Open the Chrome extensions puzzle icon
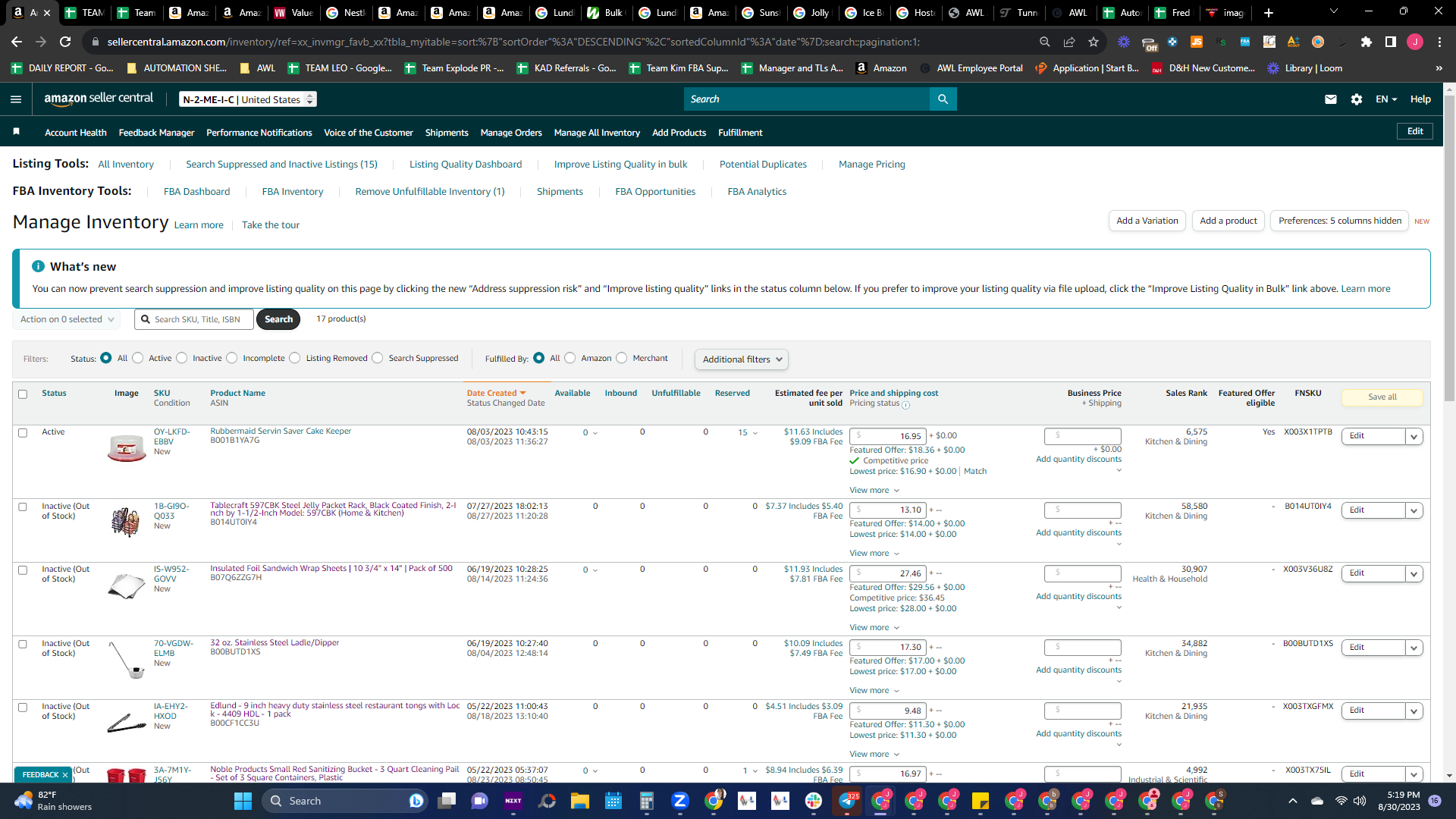 point(1366,42)
